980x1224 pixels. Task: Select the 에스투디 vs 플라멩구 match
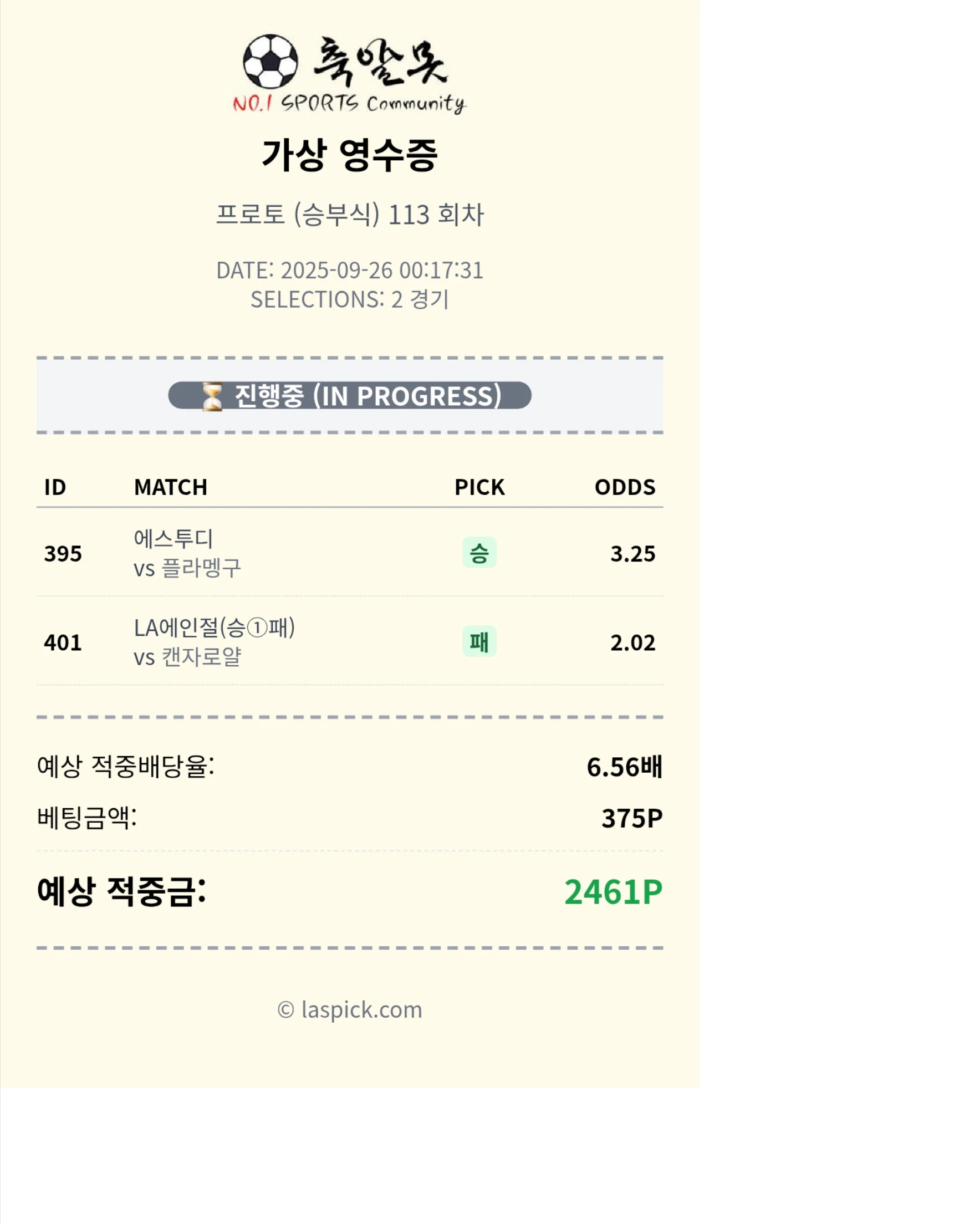click(187, 554)
